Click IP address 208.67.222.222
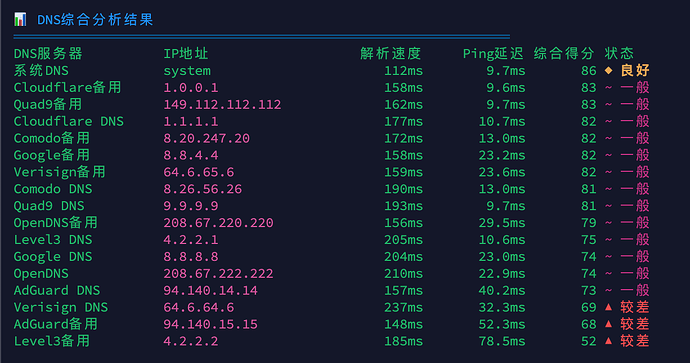The image size is (690, 363). click(x=219, y=274)
